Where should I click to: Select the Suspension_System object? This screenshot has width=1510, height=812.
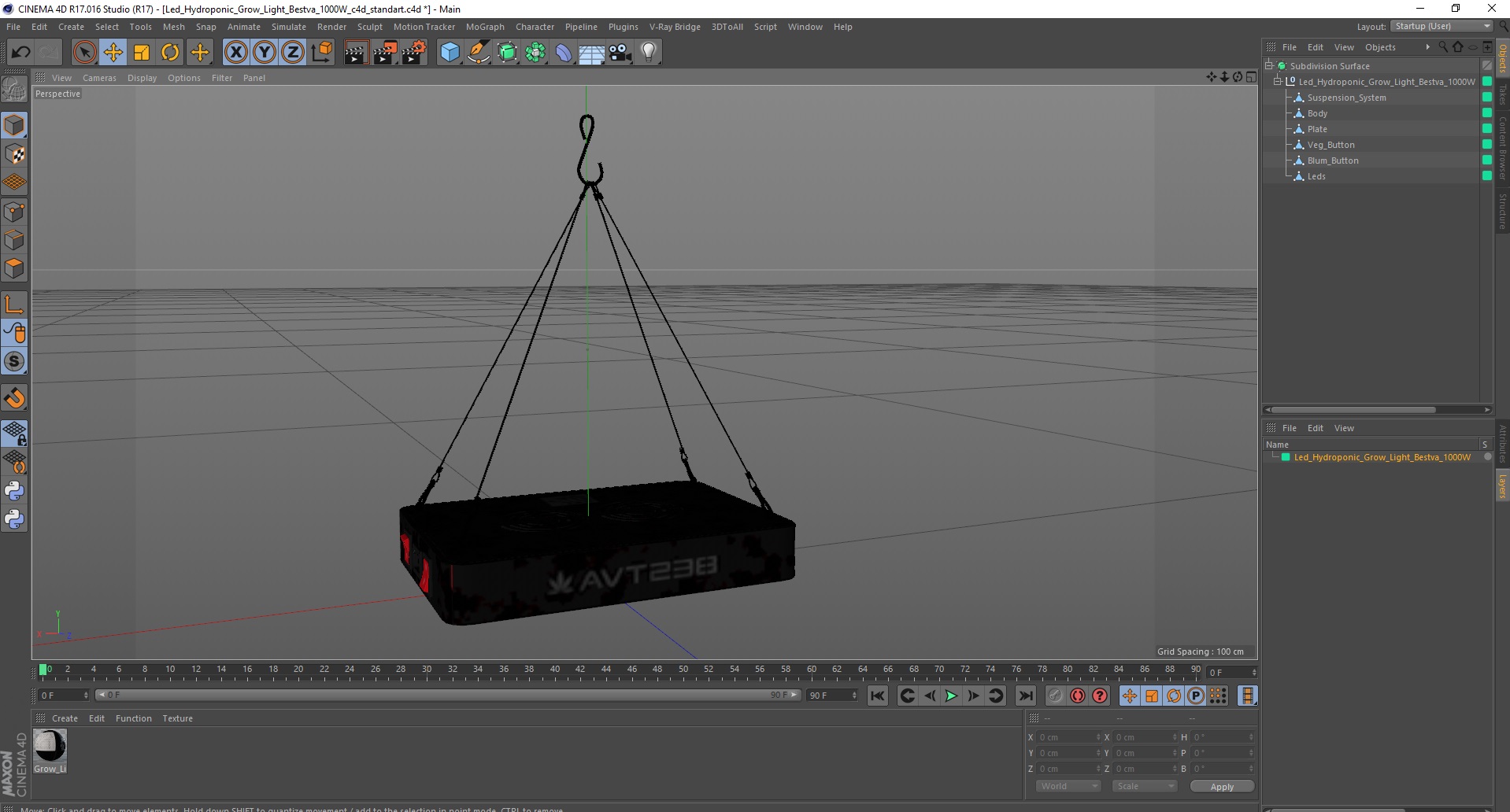[x=1346, y=98]
